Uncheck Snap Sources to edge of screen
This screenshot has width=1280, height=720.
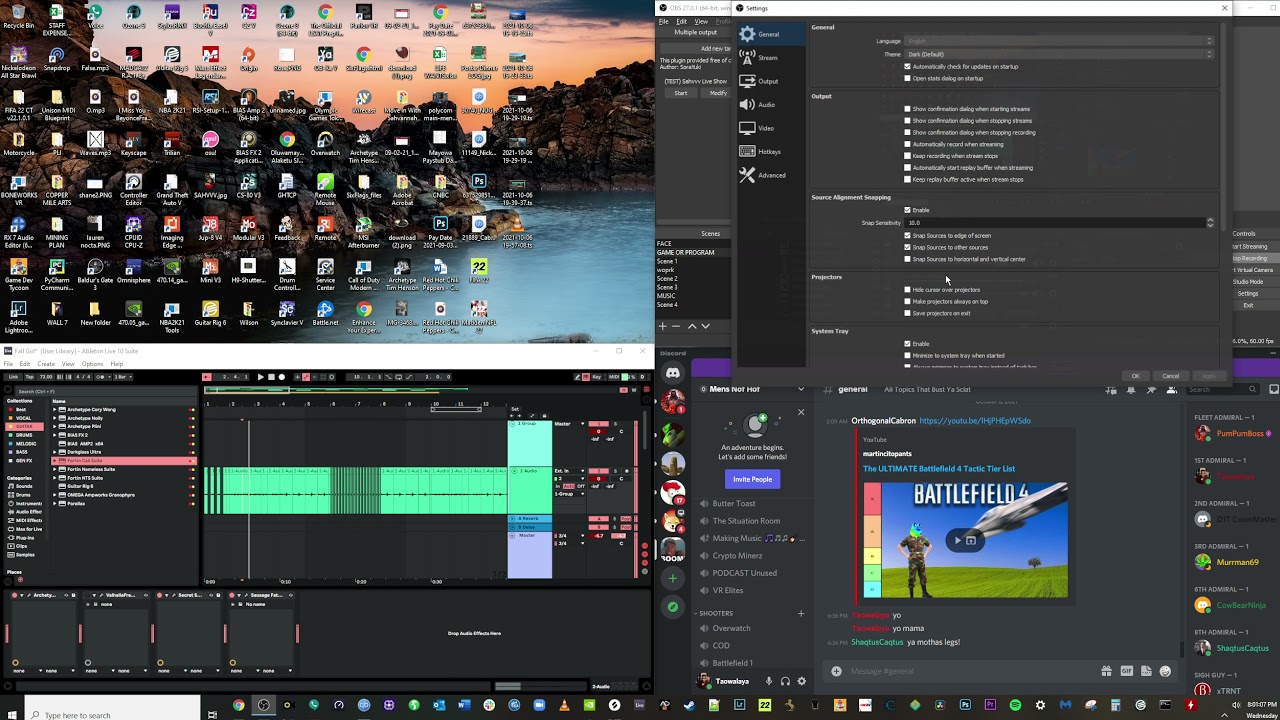click(908, 236)
